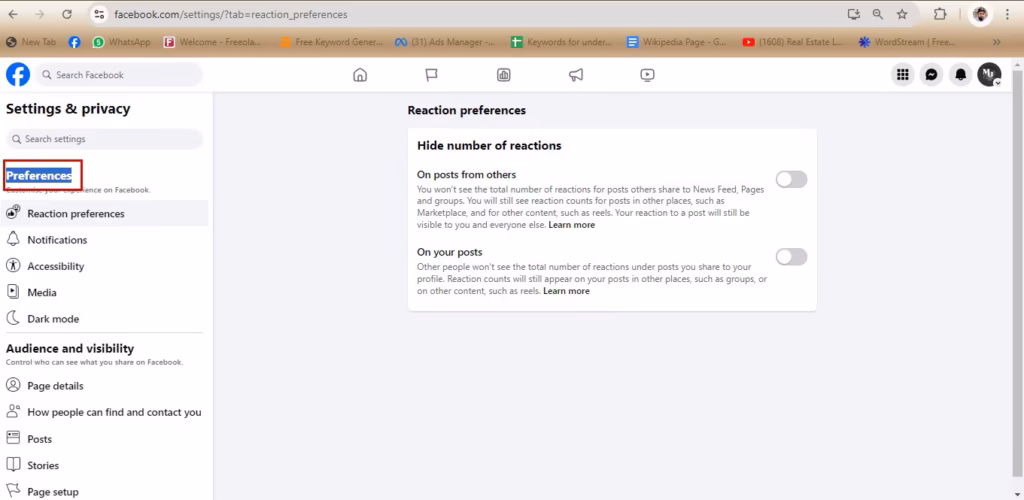Select Media settings
Screen dimensions: 1024x500
[x=104, y=292]
